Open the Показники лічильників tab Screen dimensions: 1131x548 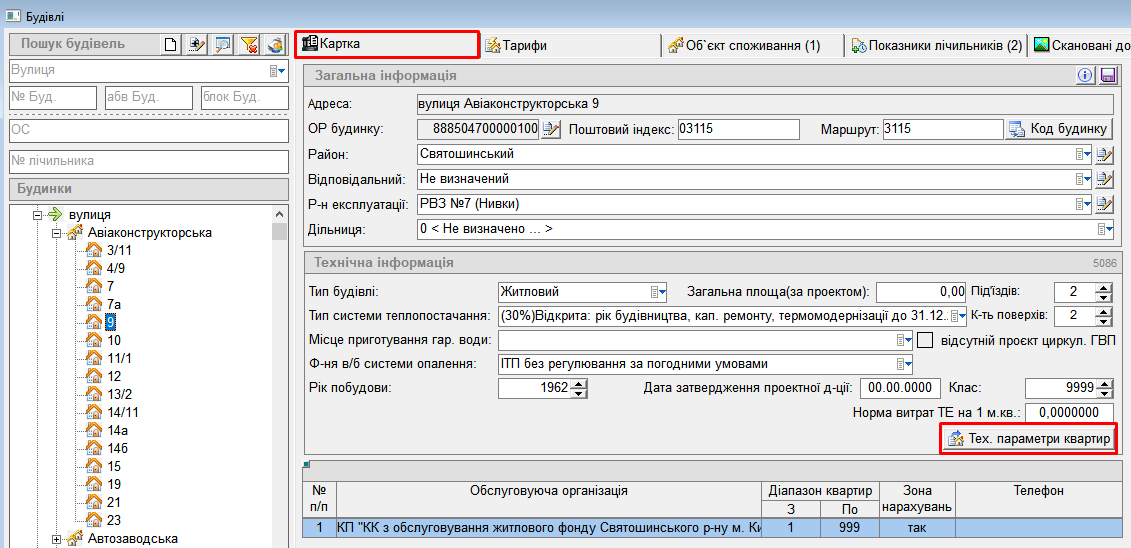click(936, 45)
